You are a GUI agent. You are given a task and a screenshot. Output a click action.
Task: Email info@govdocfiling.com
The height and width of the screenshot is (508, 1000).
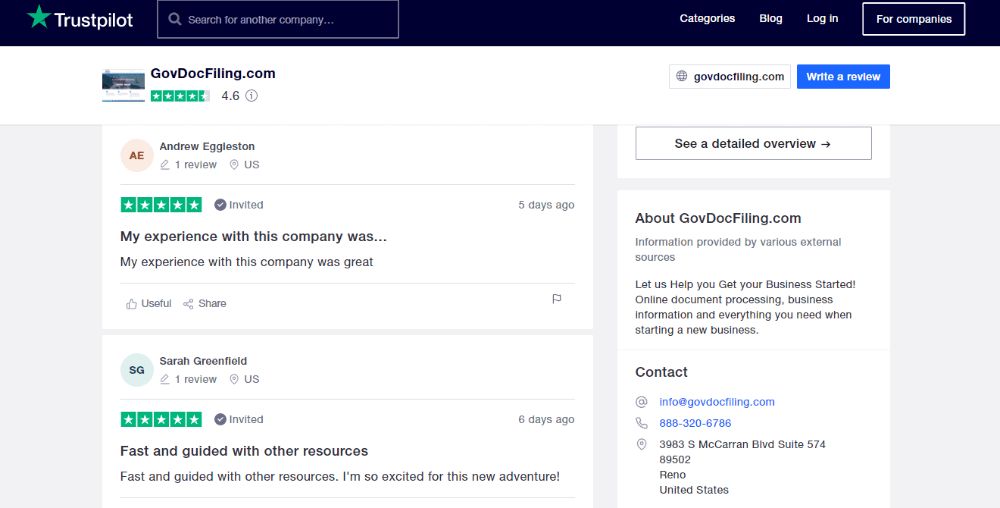point(717,402)
